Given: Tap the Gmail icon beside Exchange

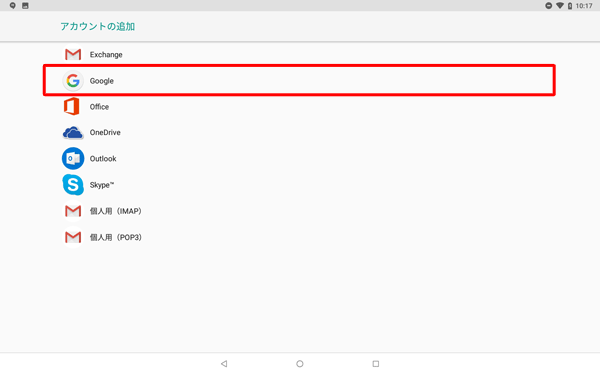Looking at the screenshot, I should pyautogui.click(x=73, y=54).
